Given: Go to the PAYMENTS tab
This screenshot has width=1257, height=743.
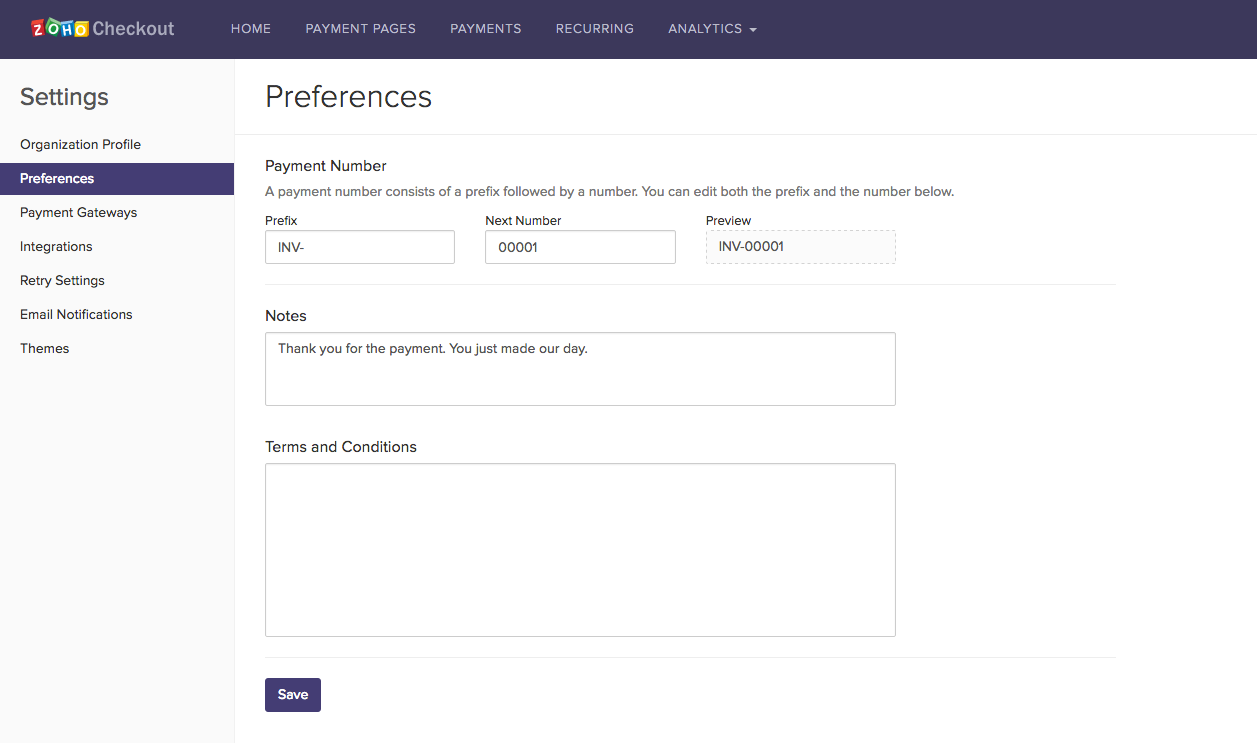Looking at the screenshot, I should (x=485, y=29).
